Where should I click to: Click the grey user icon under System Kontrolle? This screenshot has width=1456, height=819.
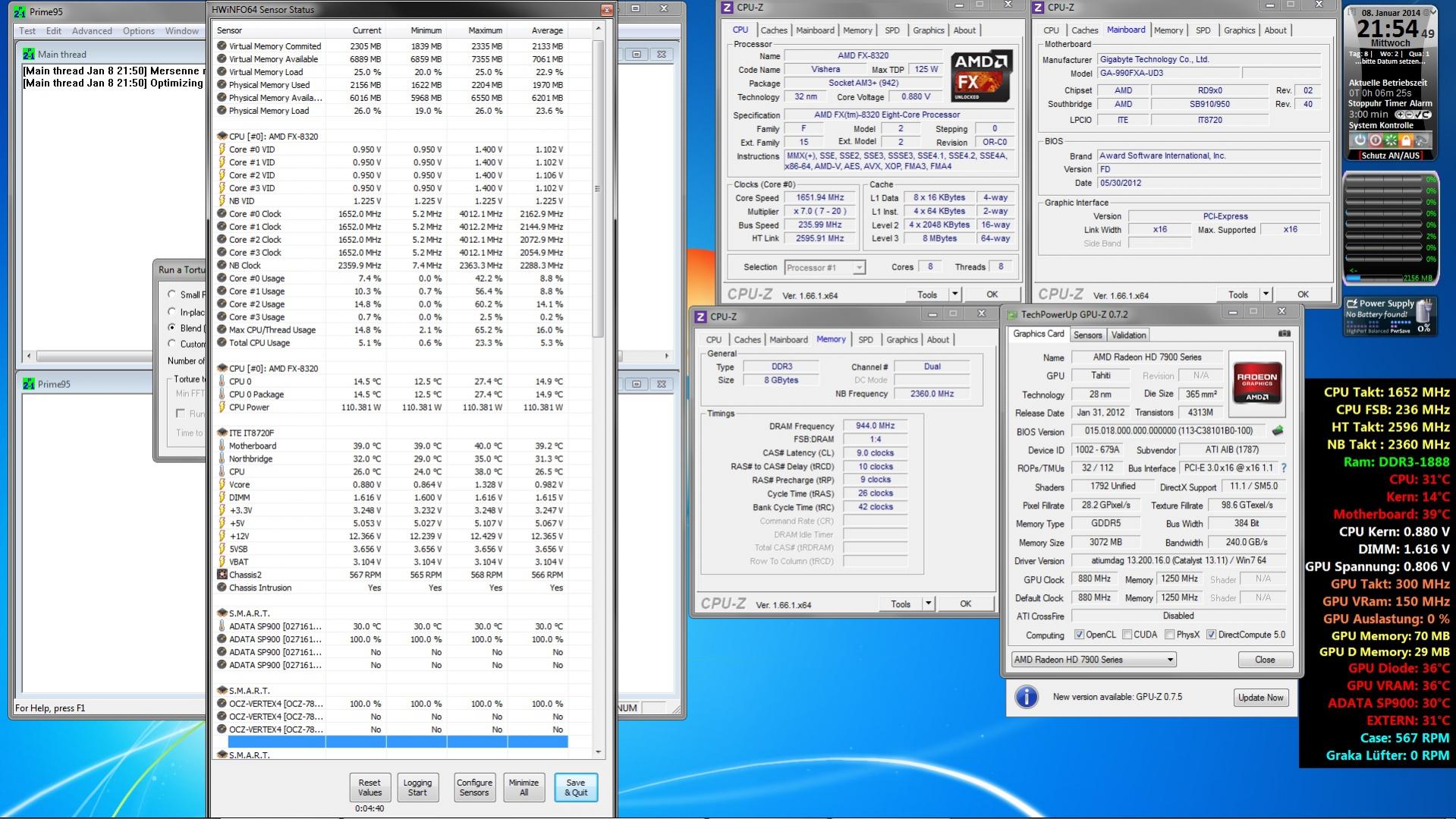1420,140
